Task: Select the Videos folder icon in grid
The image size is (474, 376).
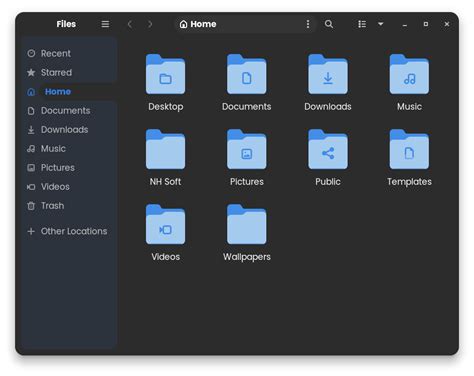Action: click(165, 224)
